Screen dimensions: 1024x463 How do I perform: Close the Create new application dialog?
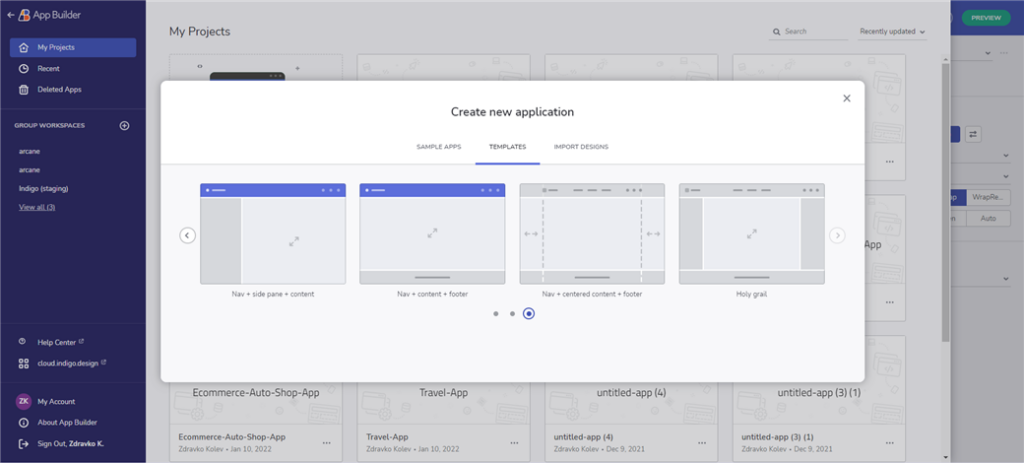pyautogui.click(x=847, y=98)
